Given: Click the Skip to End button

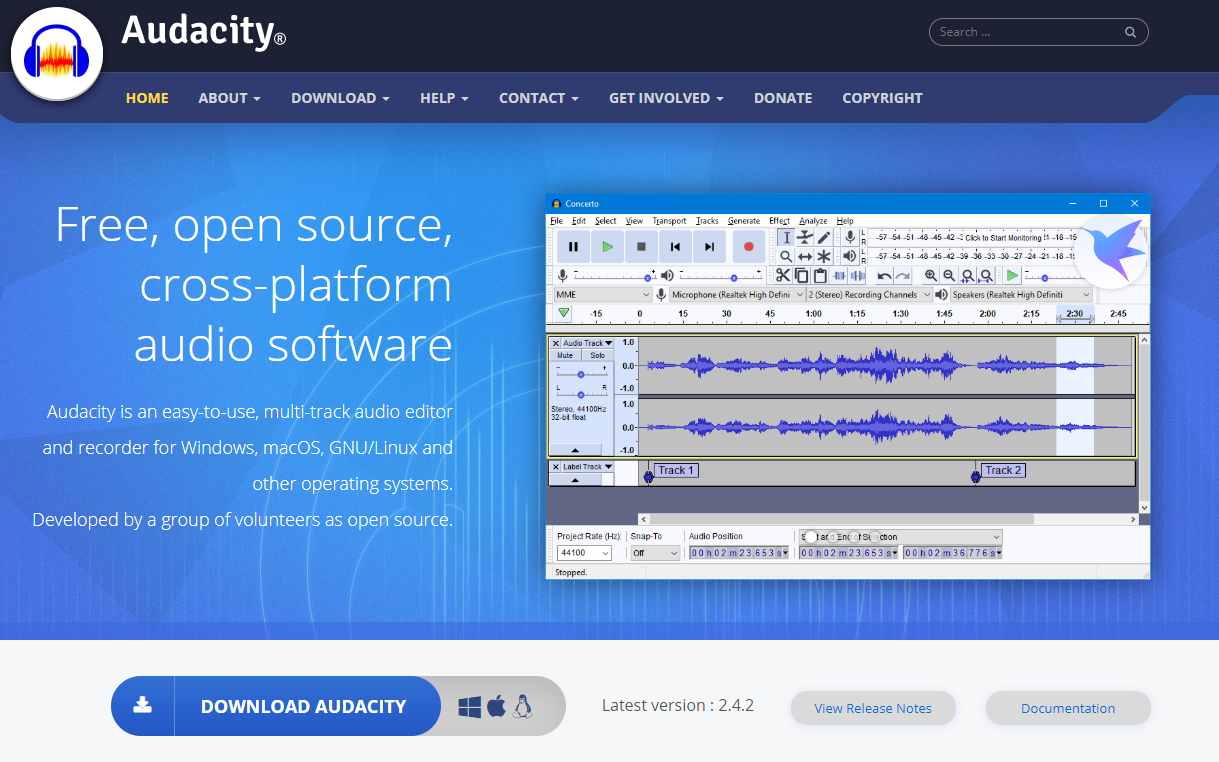Looking at the screenshot, I should coord(710,246).
